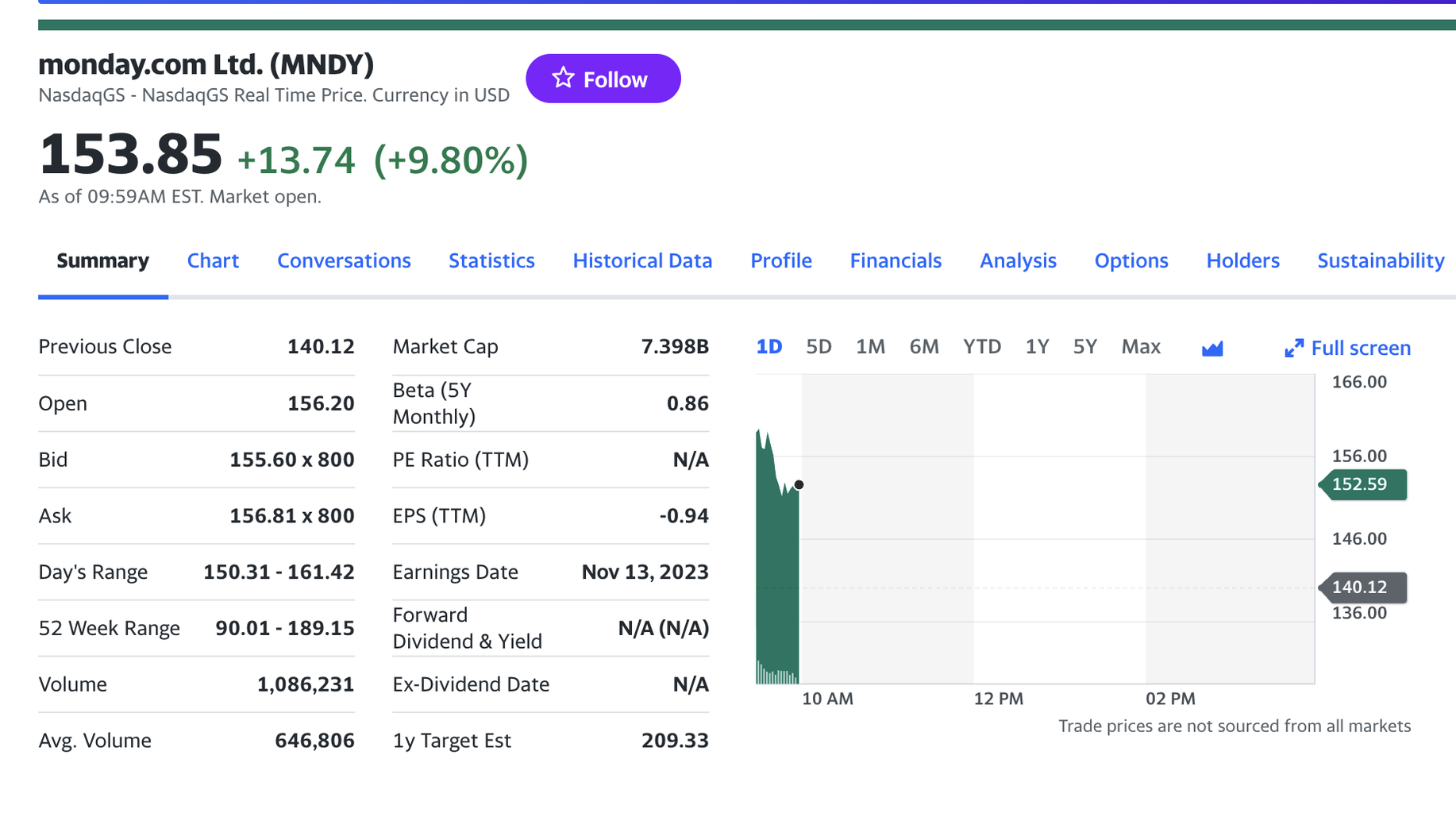Click the monday.com Ltd. (MNDY) title
The height and width of the screenshot is (813, 1456).
click(206, 64)
